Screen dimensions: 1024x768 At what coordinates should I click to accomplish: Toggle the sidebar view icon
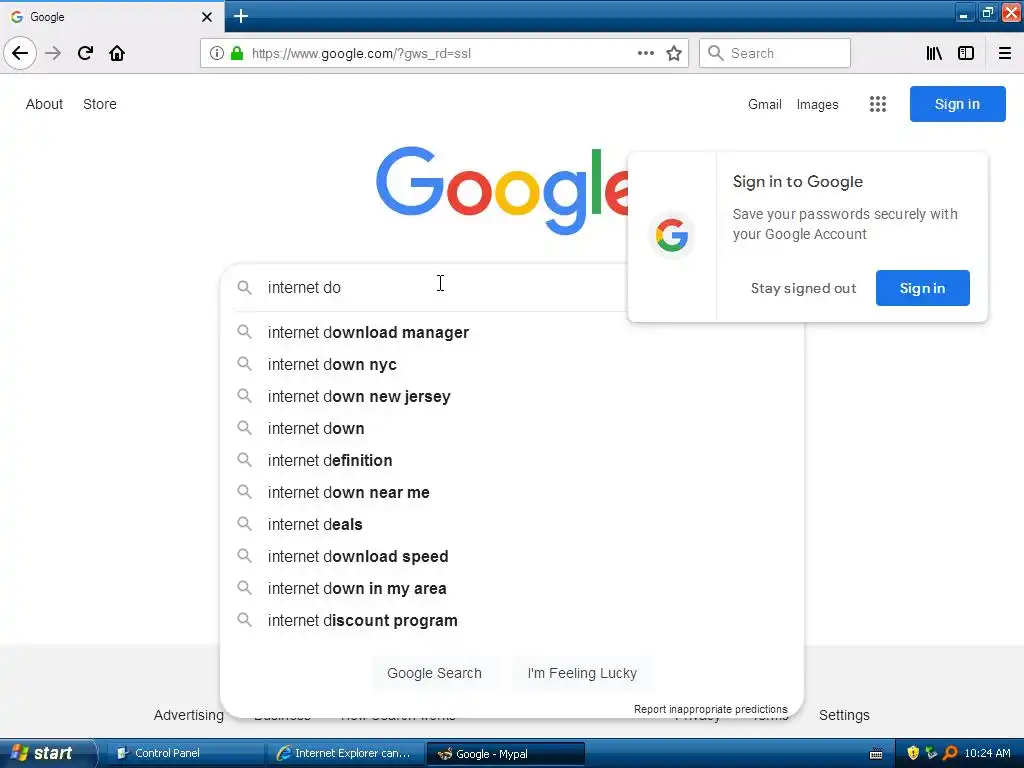966,53
